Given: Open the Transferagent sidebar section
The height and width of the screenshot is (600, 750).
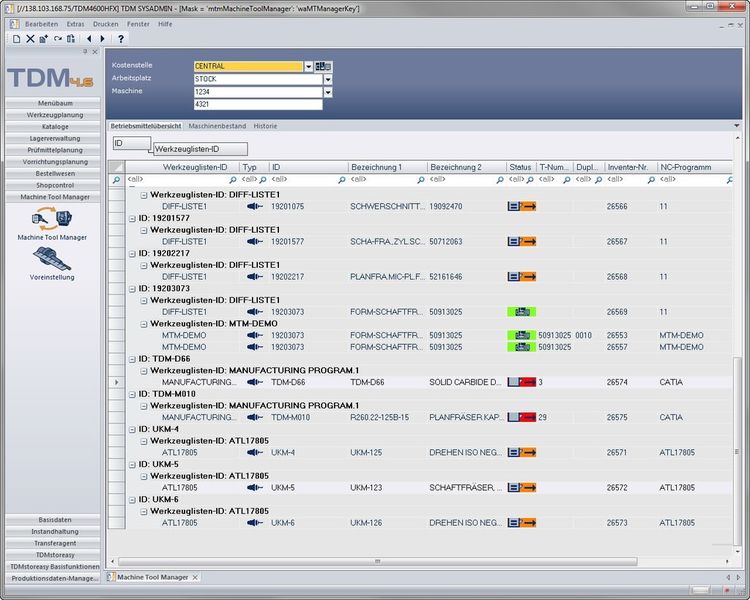Looking at the screenshot, I should point(55,543).
